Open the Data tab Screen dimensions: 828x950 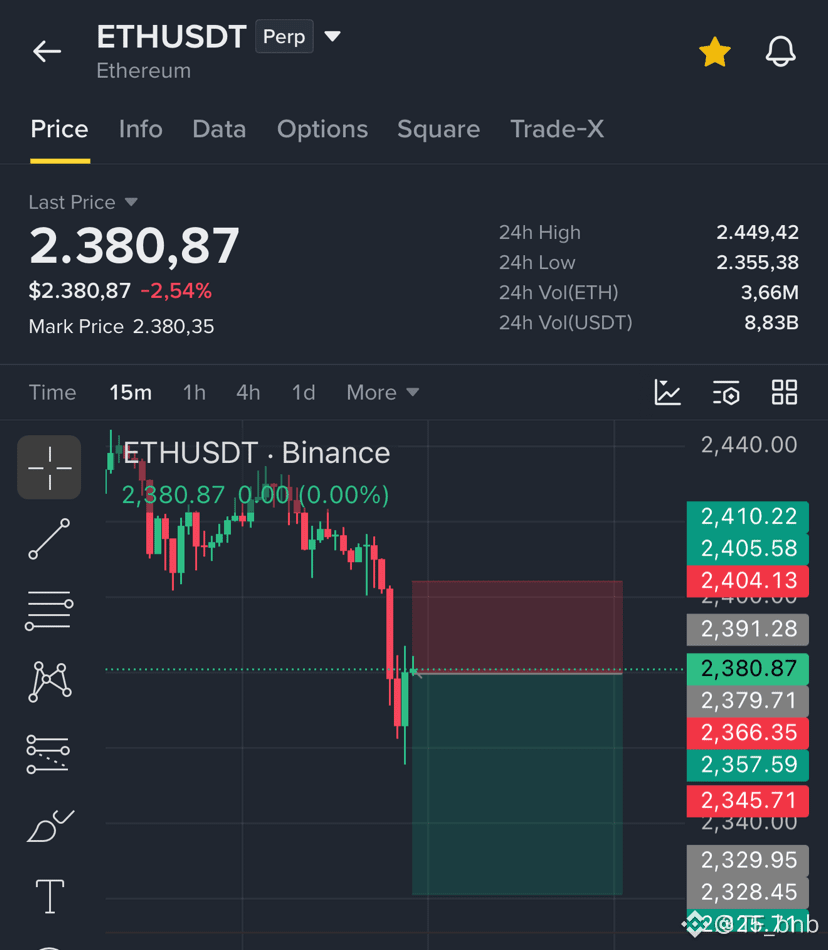click(219, 129)
